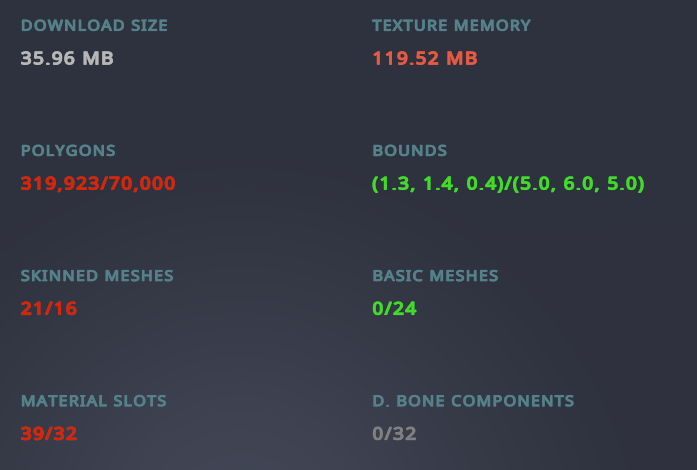Click the MB unit of texture memory
The image size is (697, 470).
[462, 58]
